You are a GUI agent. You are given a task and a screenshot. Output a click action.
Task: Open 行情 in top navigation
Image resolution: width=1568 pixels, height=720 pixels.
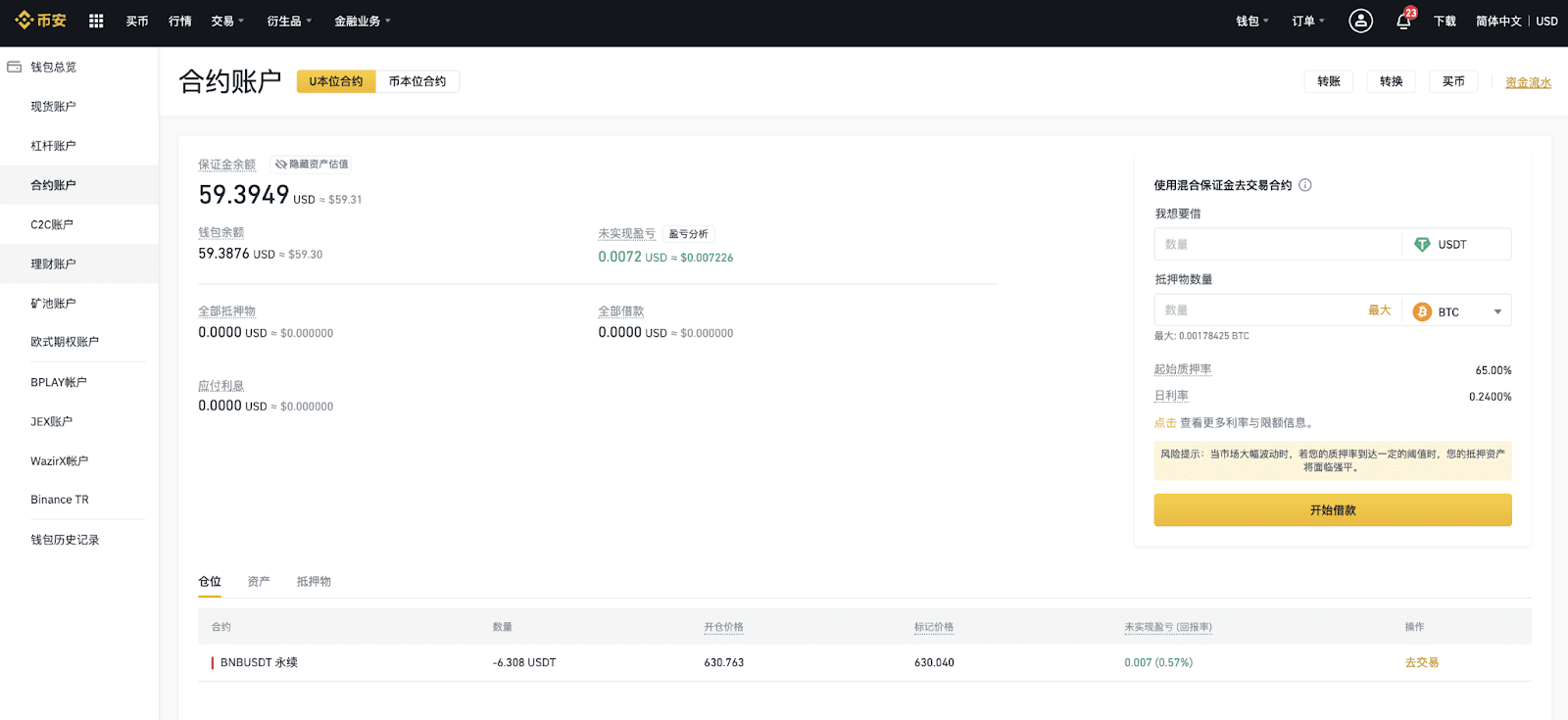pos(180,21)
